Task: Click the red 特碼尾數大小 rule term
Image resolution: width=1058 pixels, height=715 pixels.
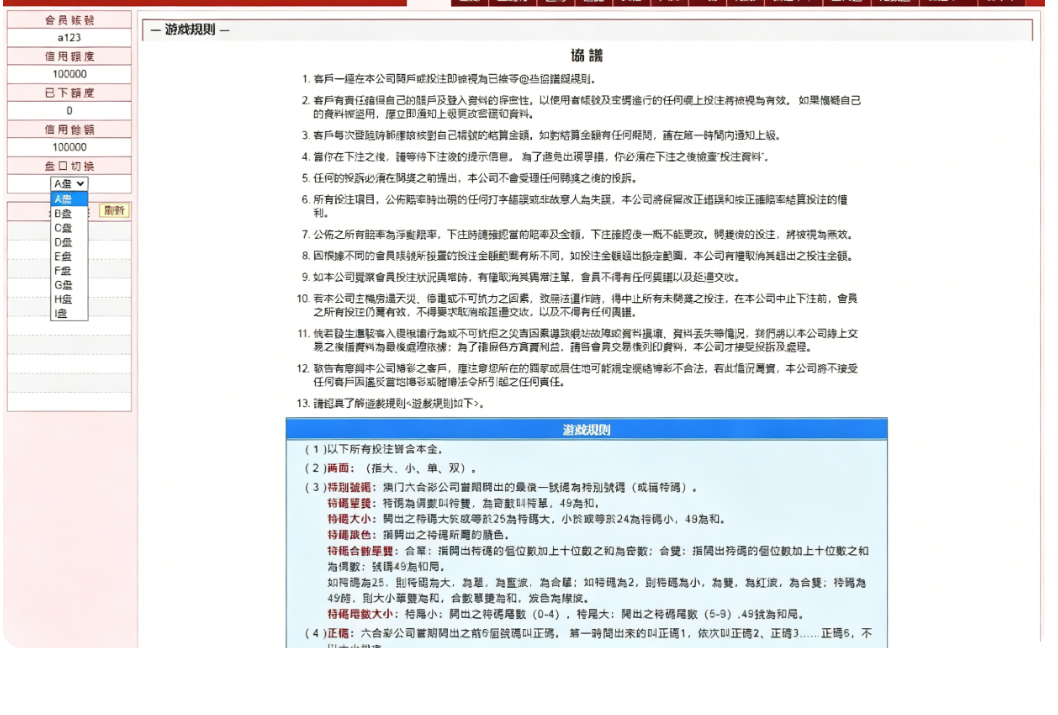Action: coord(360,614)
